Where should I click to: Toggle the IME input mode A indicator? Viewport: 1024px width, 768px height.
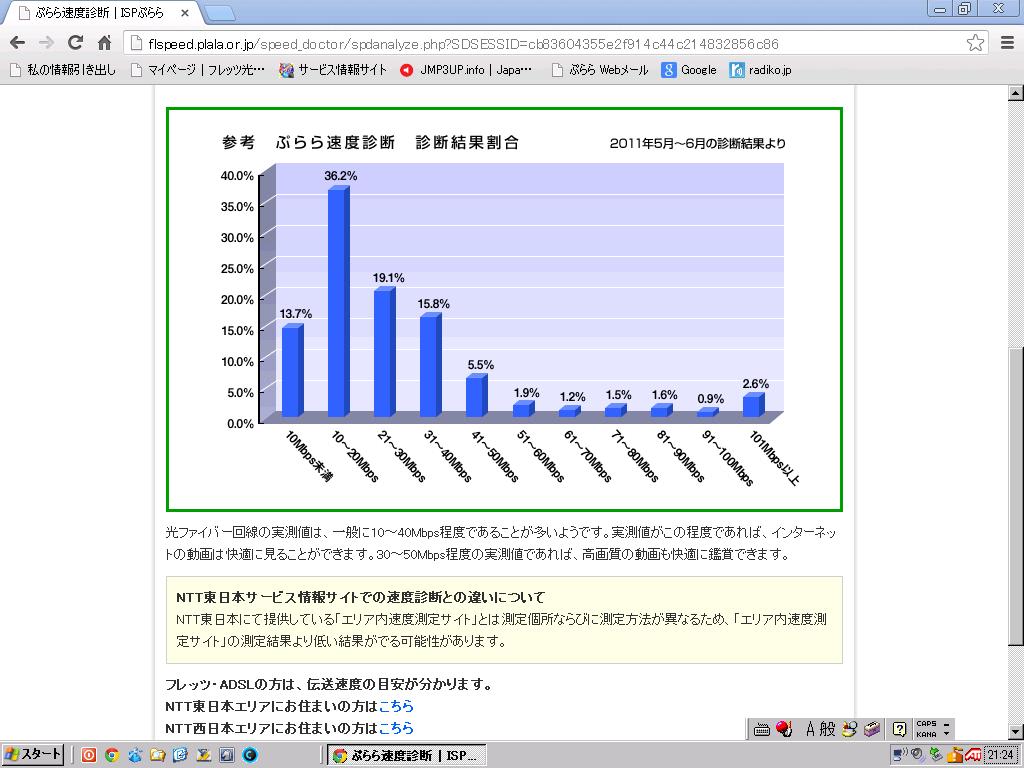812,729
